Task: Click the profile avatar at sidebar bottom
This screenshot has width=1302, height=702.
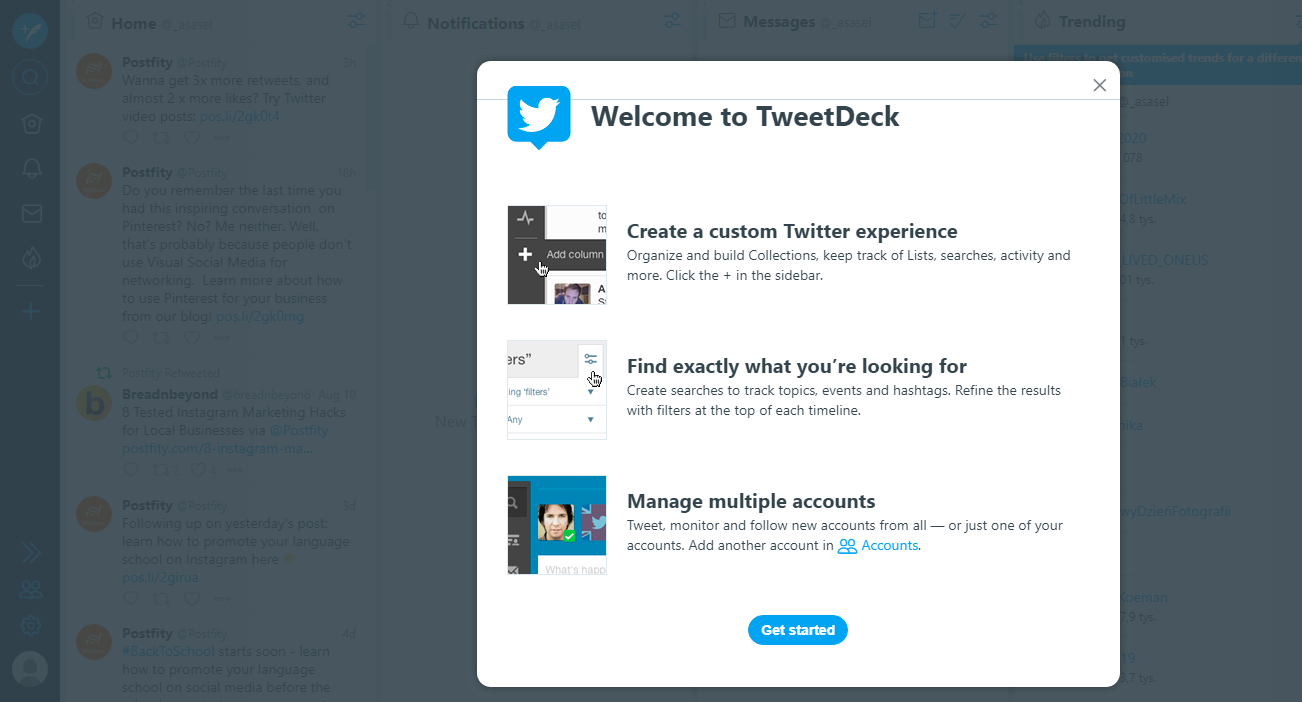Action: pyautogui.click(x=30, y=669)
